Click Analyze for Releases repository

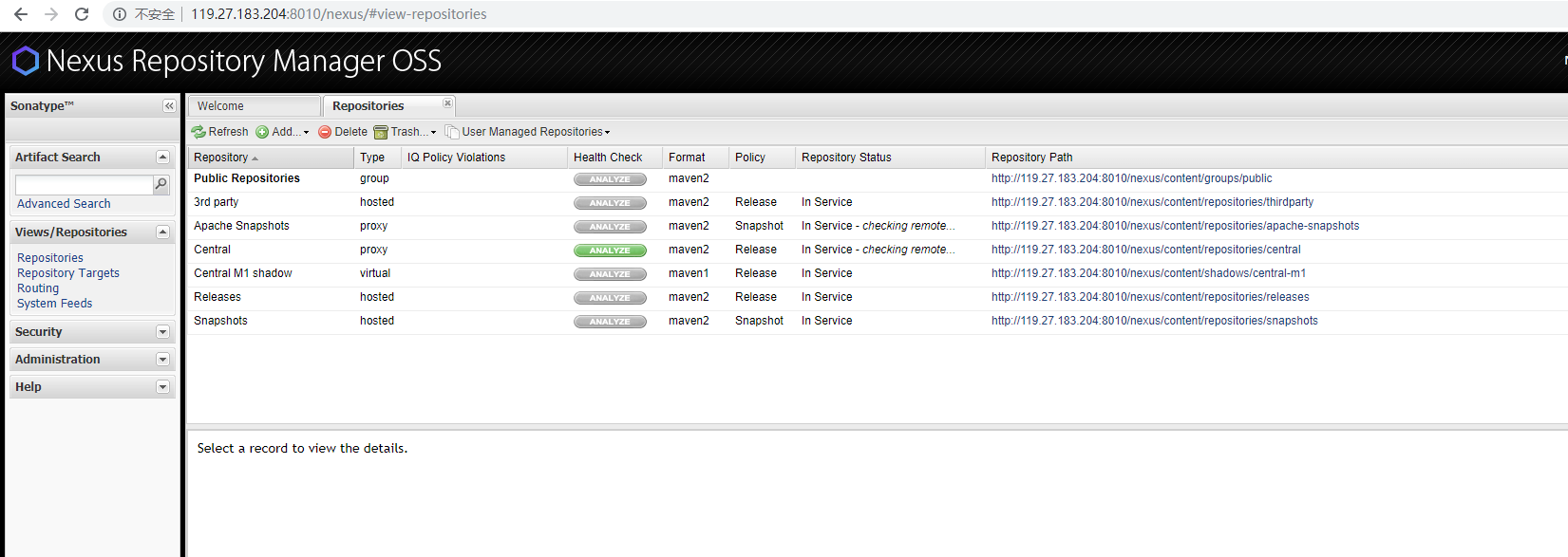610,298
